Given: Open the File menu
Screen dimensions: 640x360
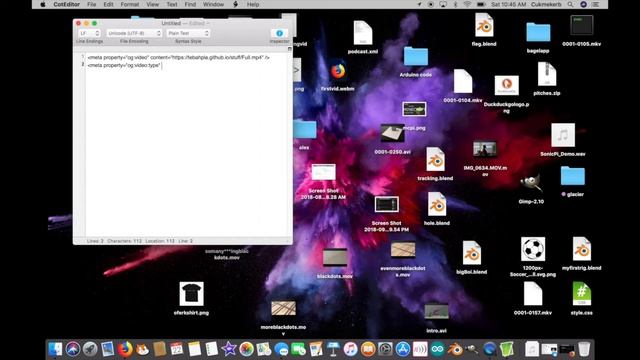Looking at the screenshot, I should click(91, 4).
